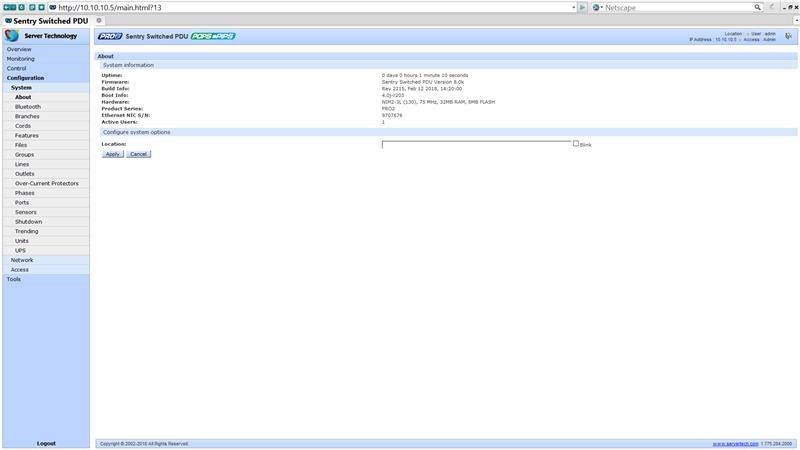The height and width of the screenshot is (450, 800).
Task: Click the POPS PIPS badge in header
Action: 213,36
